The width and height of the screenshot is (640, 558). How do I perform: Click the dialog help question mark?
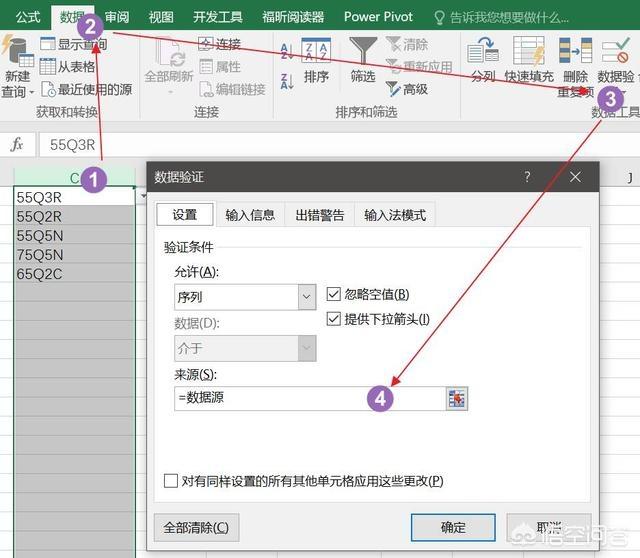point(527,177)
